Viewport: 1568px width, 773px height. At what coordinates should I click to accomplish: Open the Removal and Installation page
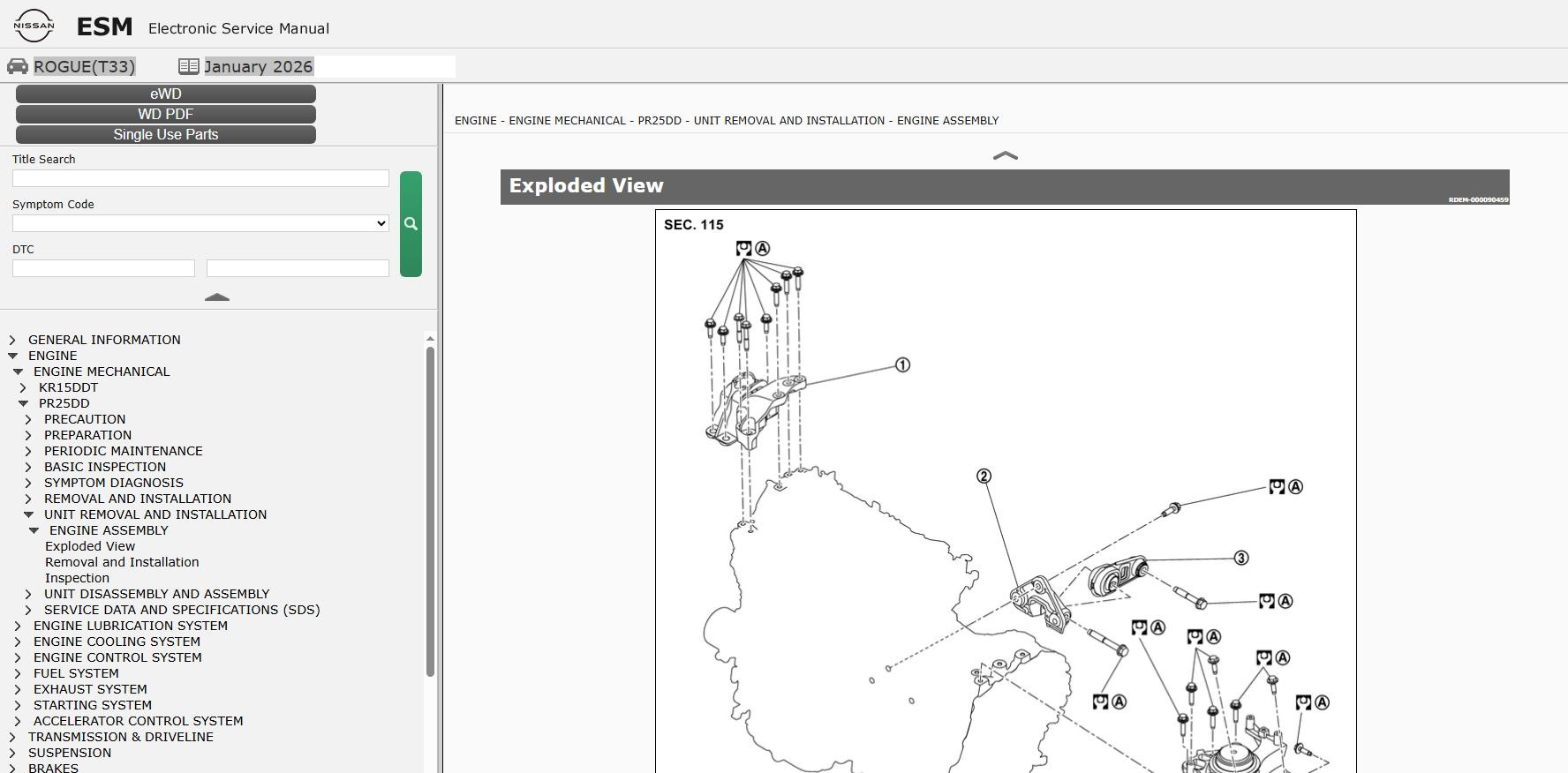(x=122, y=562)
